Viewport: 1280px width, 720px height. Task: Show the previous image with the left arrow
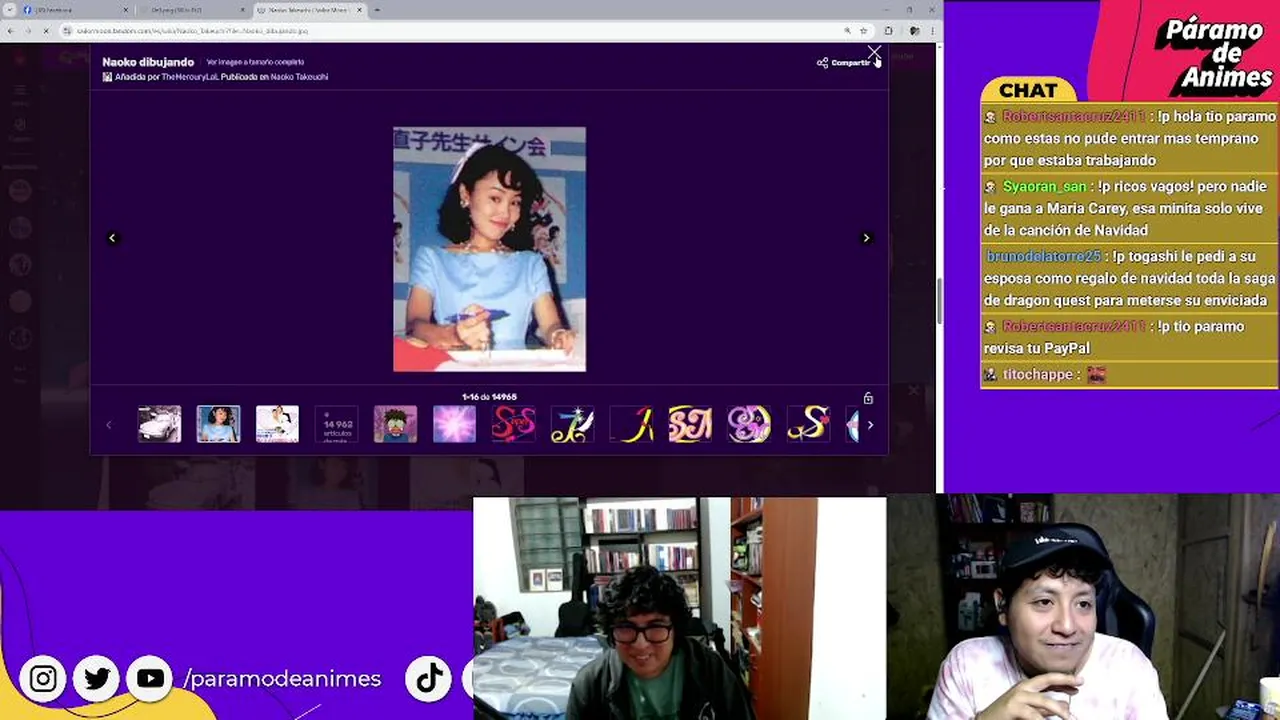click(x=112, y=238)
